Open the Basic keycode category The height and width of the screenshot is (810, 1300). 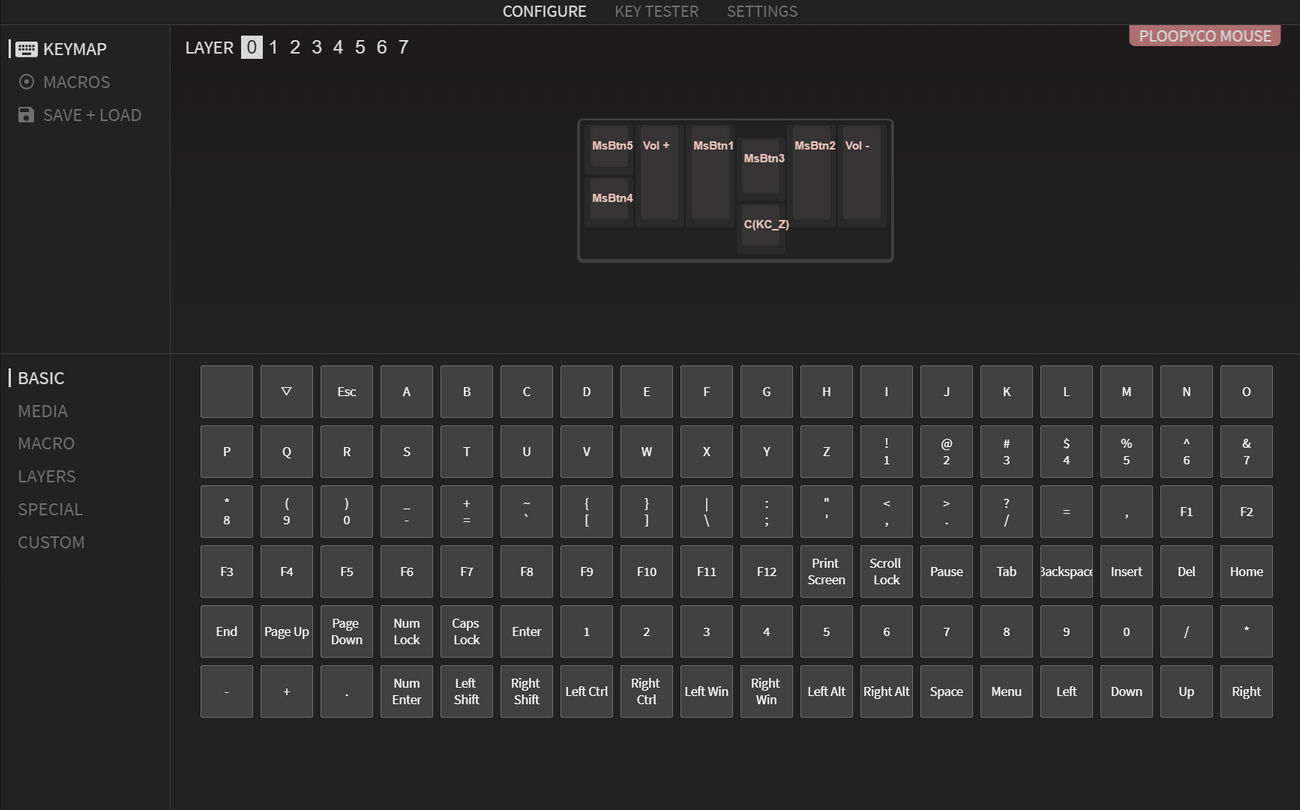pyautogui.click(x=41, y=378)
